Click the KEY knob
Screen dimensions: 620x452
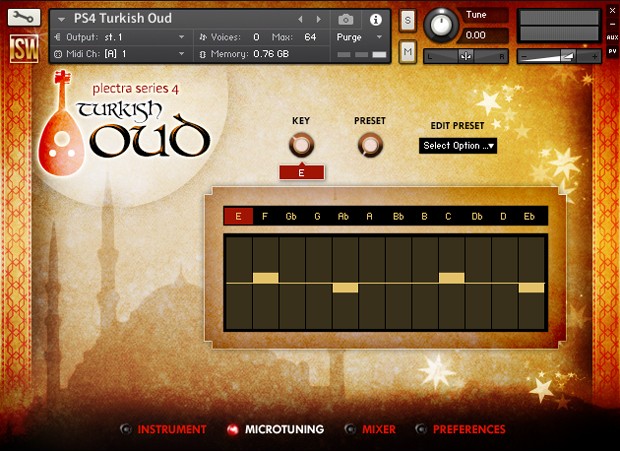(301, 145)
